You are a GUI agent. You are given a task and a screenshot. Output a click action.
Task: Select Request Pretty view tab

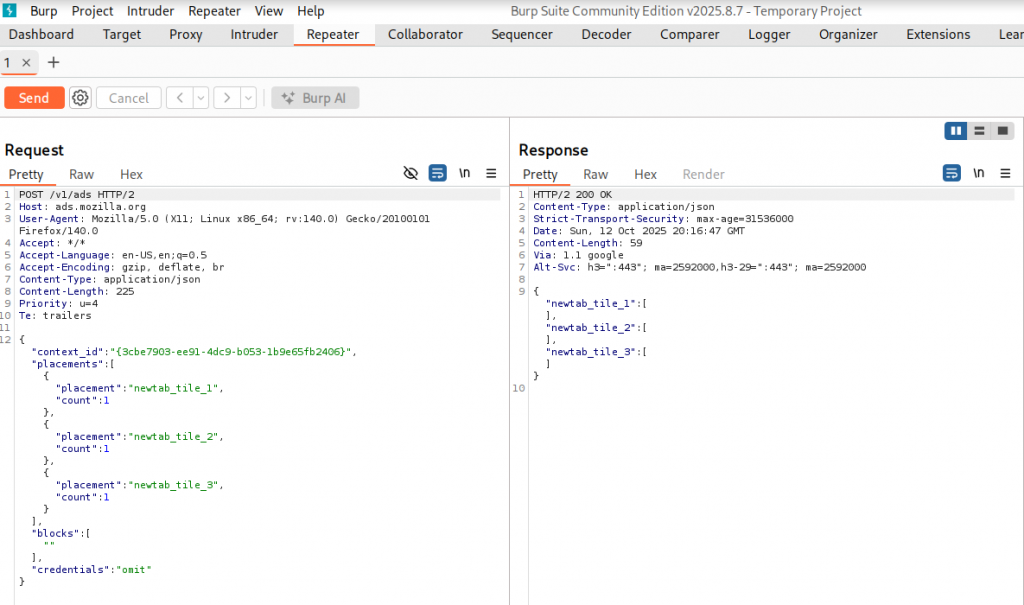pyautogui.click(x=26, y=174)
